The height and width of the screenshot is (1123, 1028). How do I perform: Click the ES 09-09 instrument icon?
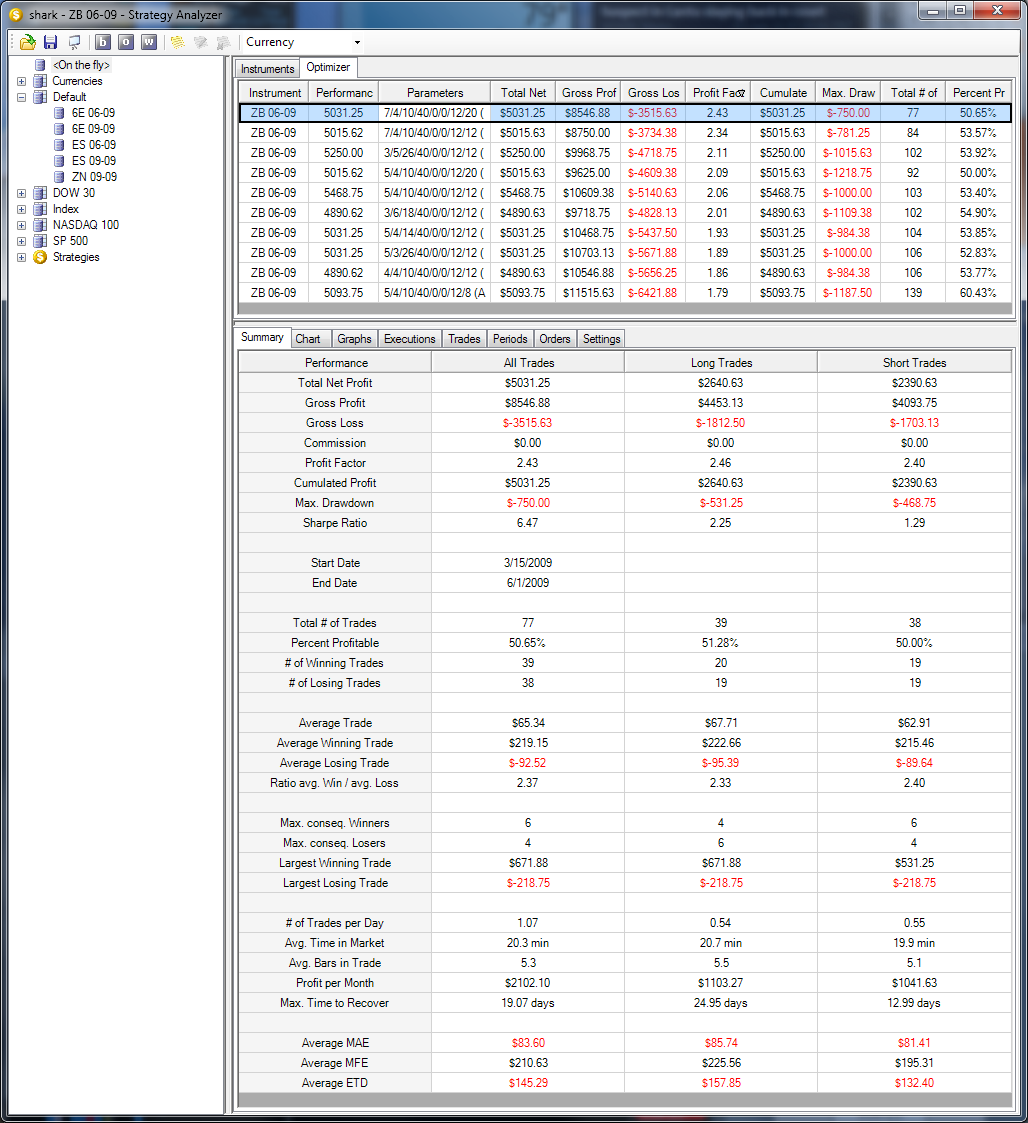tap(59, 160)
